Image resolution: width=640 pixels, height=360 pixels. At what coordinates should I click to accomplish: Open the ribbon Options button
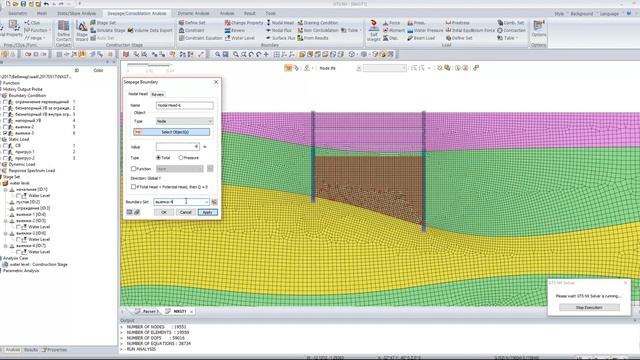(539, 29)
